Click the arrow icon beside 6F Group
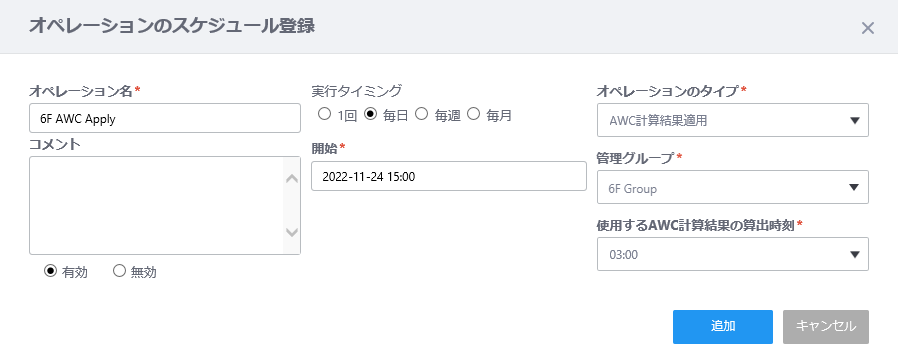 (855, 188)
